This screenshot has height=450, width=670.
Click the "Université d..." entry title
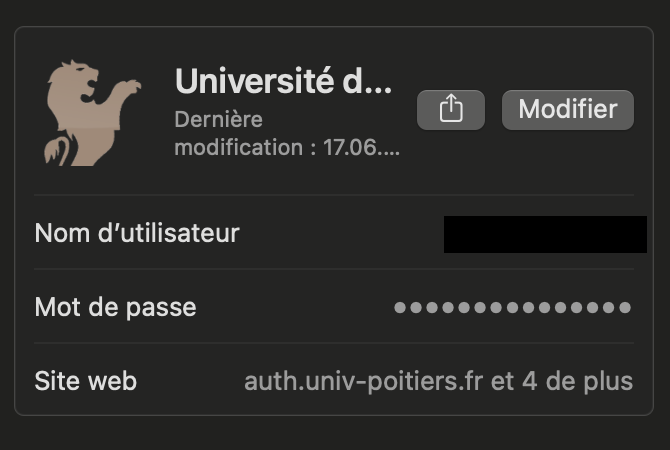pos(284,81)
